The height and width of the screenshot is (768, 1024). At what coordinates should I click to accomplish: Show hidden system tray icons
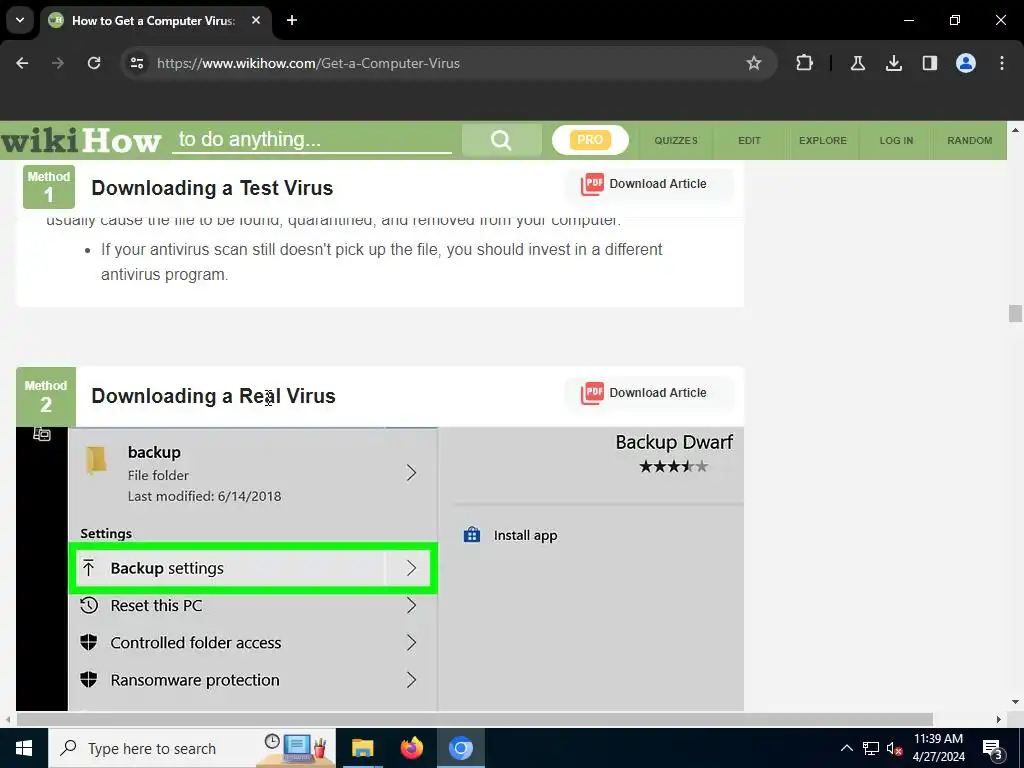click(846, 748)
